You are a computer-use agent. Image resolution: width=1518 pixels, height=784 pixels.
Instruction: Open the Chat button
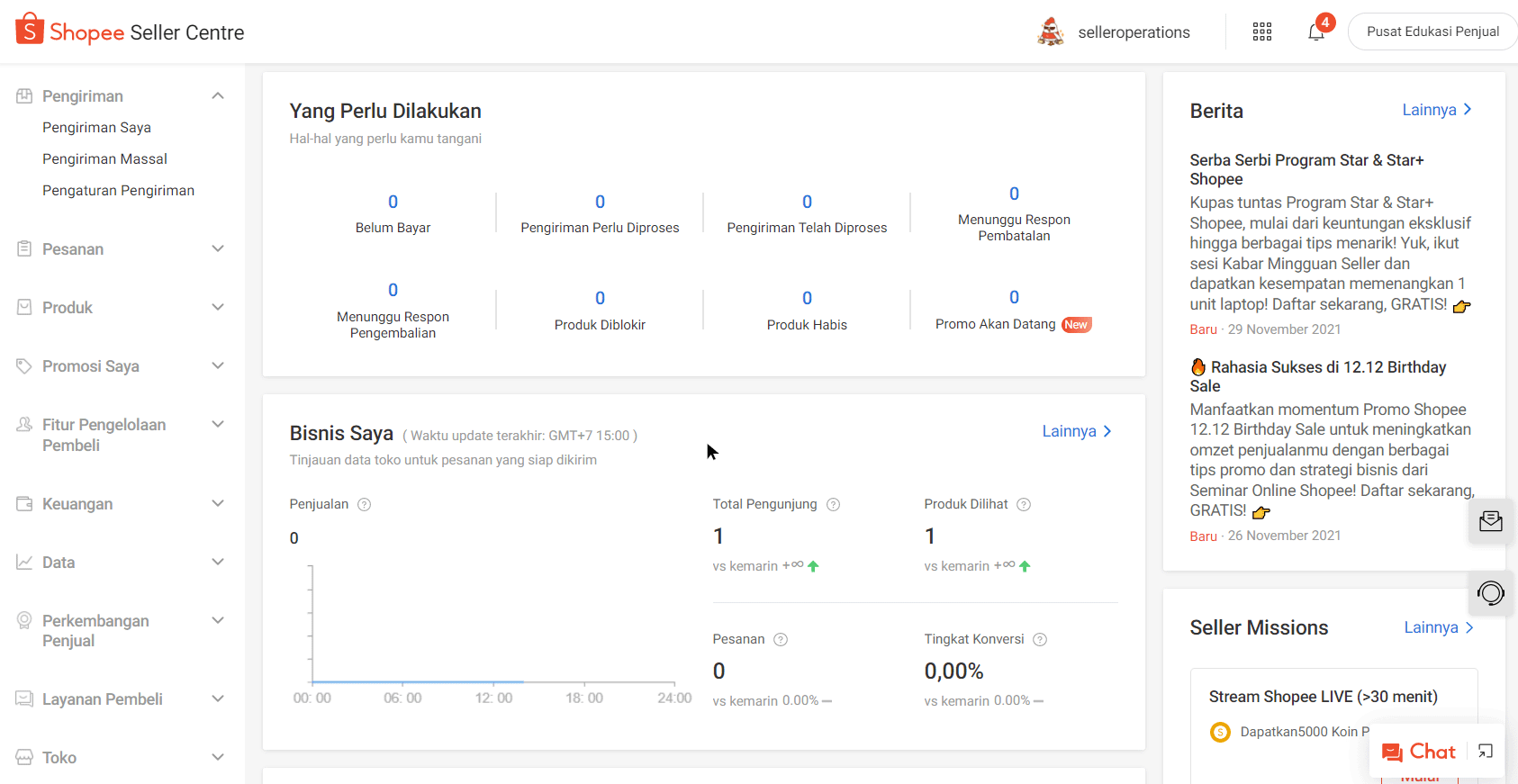tap(1419, 752)
